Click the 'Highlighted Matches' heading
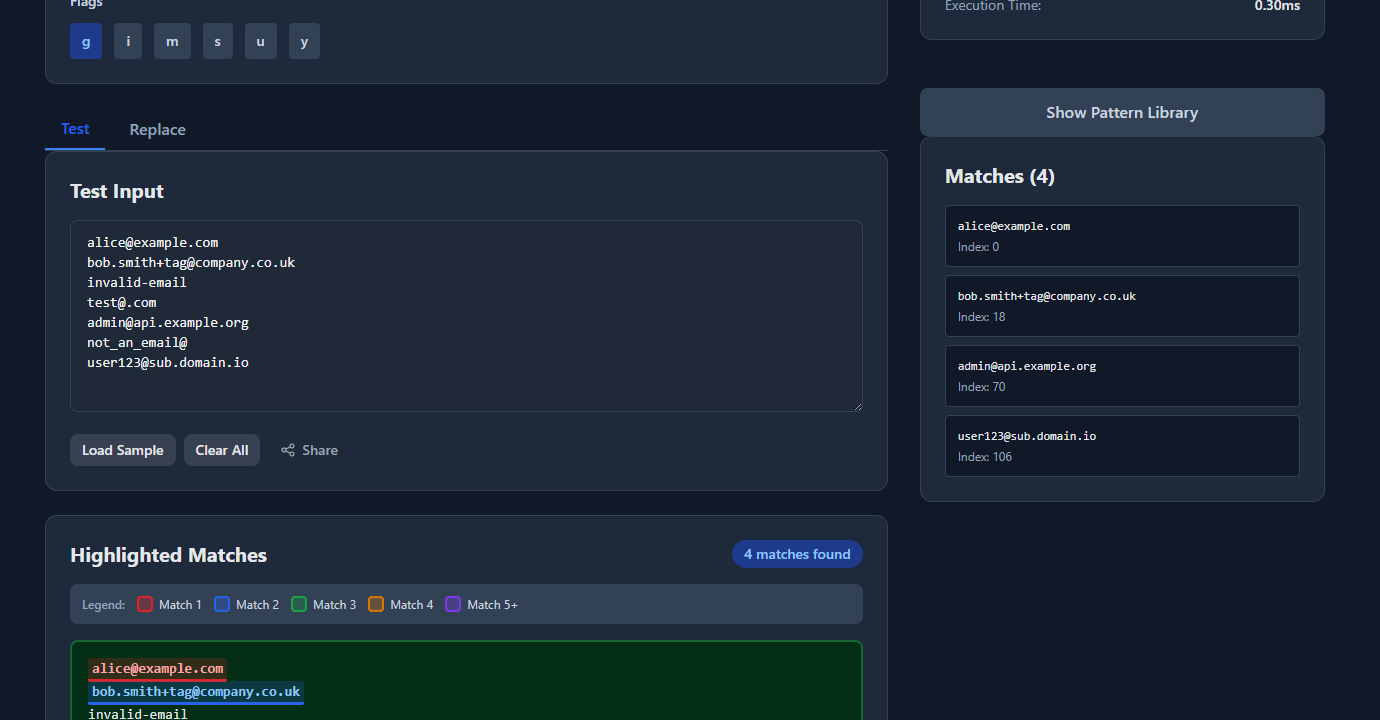1380x720 pixels. (169, 555)
